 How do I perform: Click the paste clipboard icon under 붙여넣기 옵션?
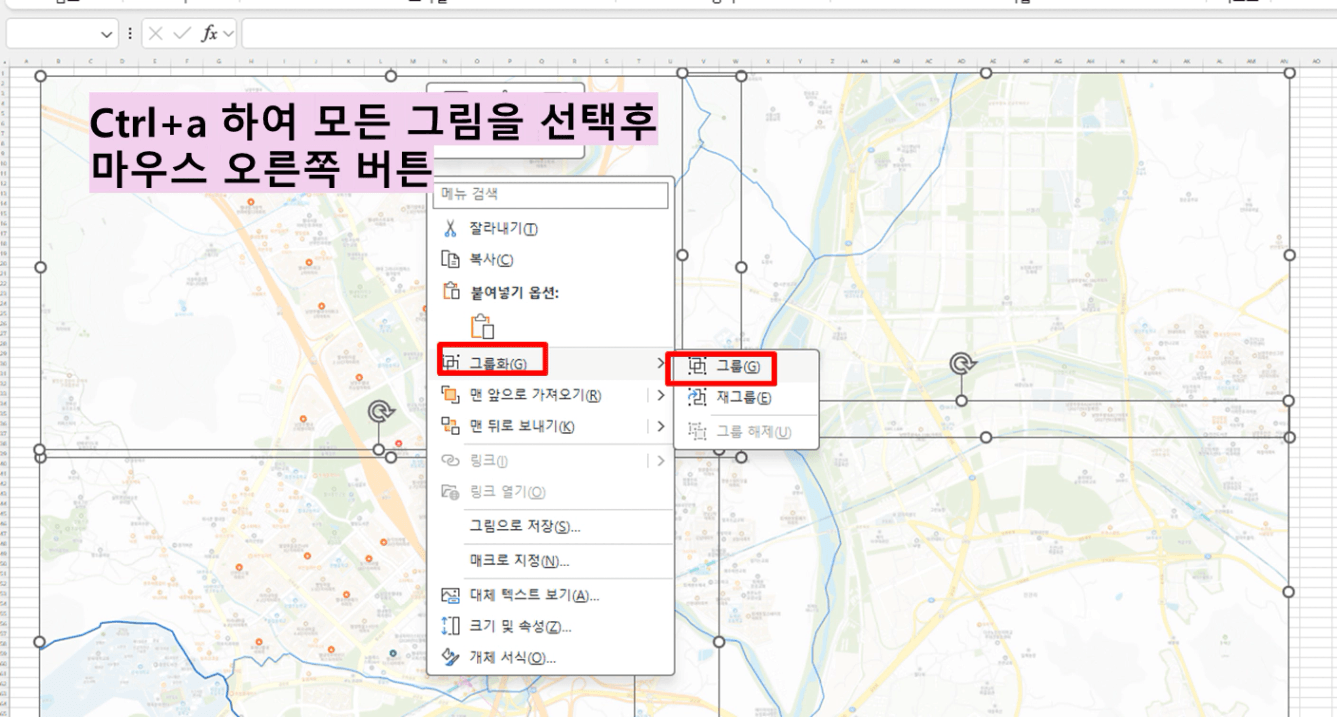point(482,326)
